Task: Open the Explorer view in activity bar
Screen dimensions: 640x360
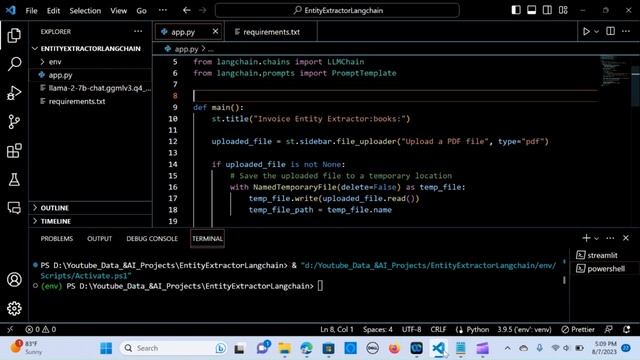Action: point(14,36)
